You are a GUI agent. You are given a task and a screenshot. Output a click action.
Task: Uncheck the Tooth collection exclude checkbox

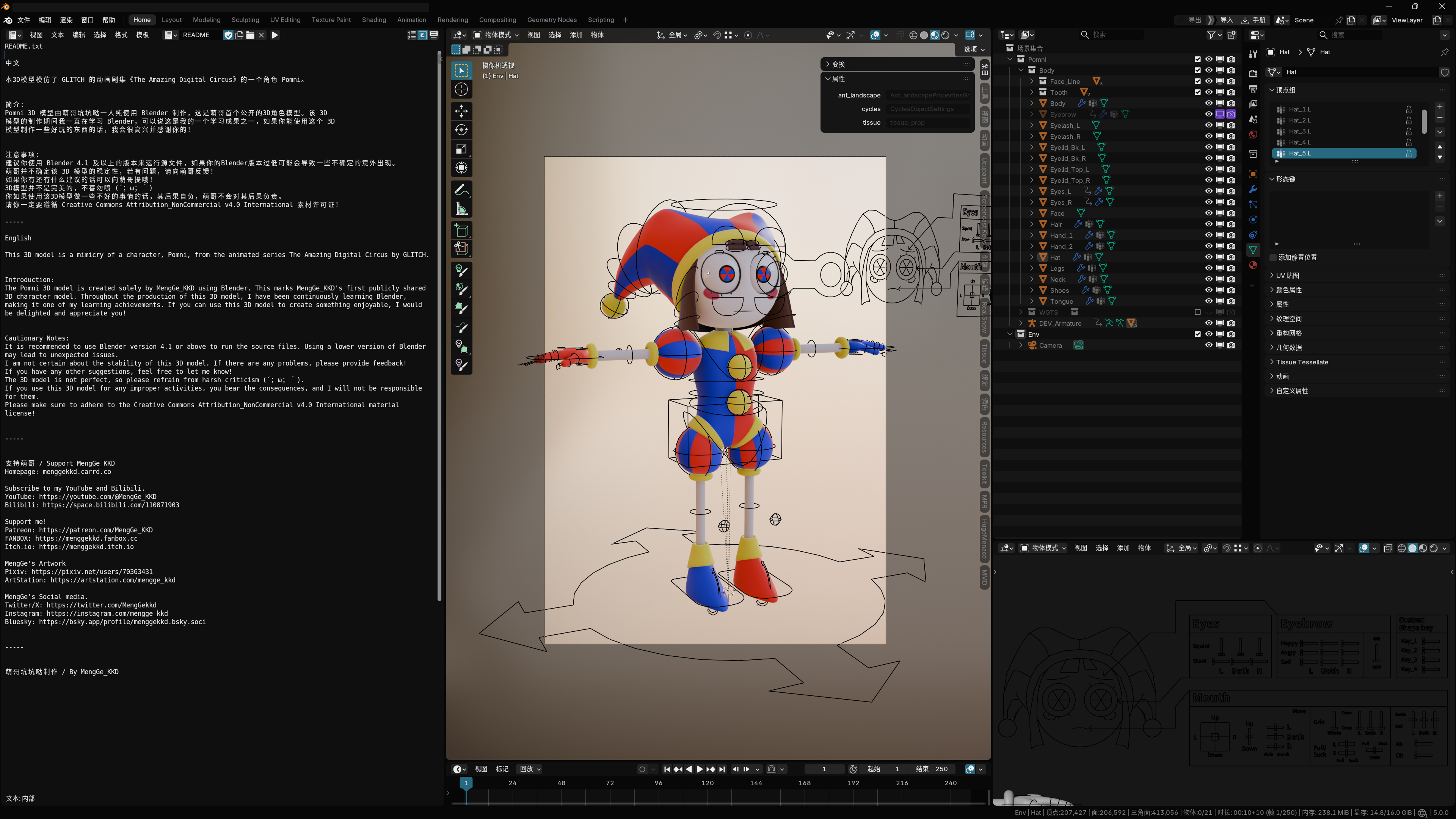pyautogui.click(x=1197, y=92)
